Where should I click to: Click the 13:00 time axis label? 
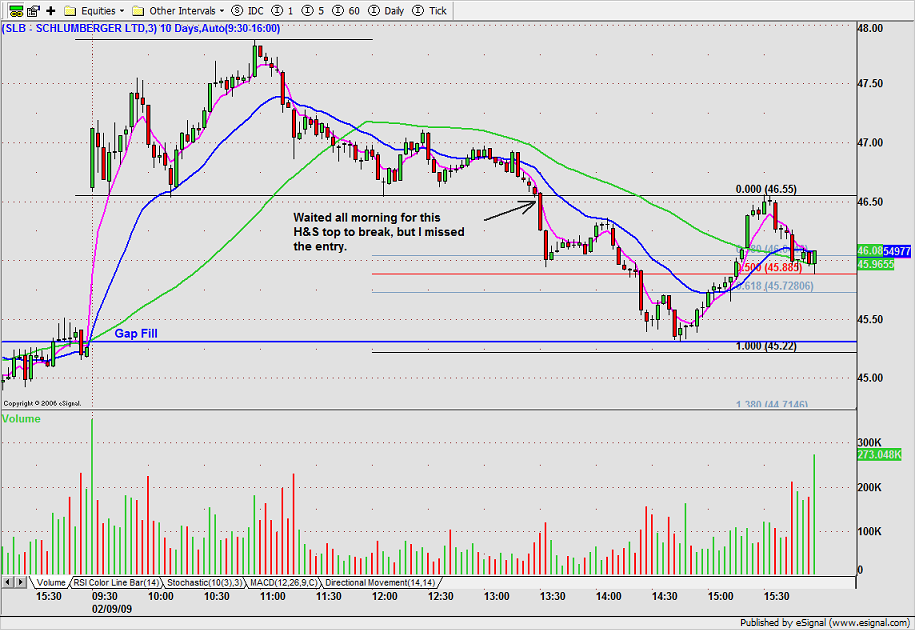point(496,596)
